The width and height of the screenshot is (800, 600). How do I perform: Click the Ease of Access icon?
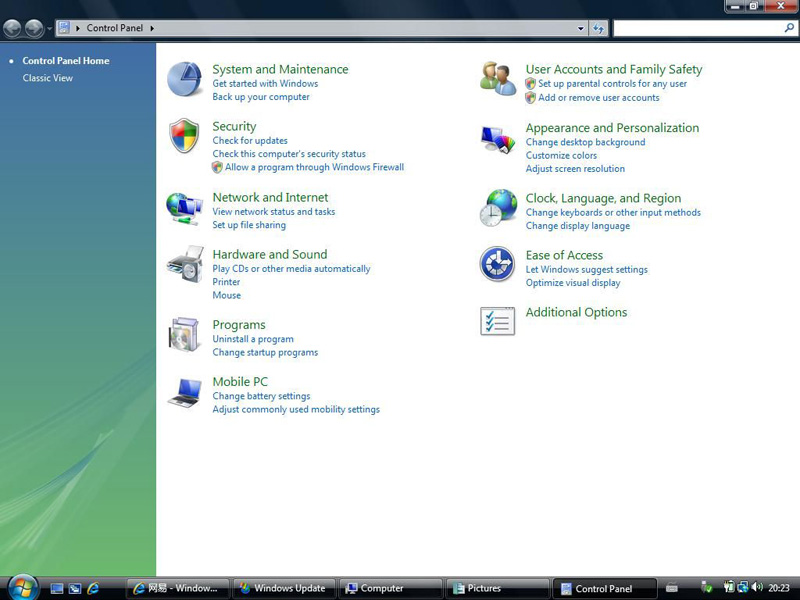497,264
